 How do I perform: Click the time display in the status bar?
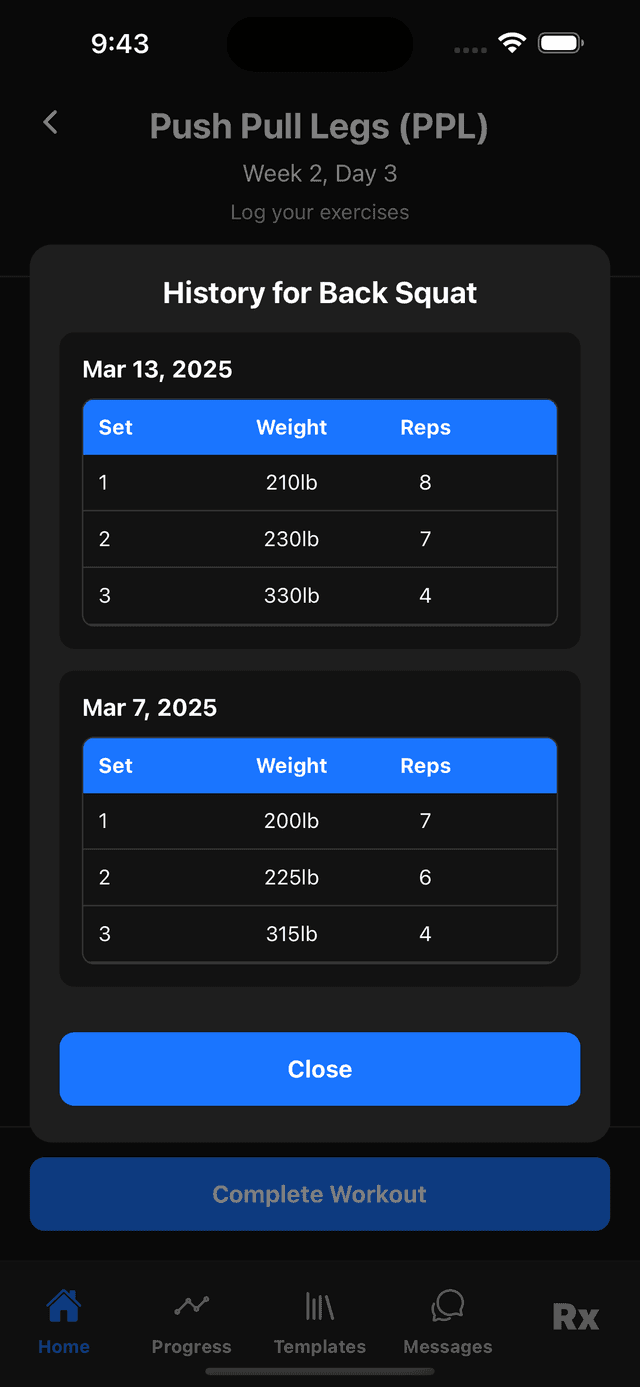(x=120, y=43)
